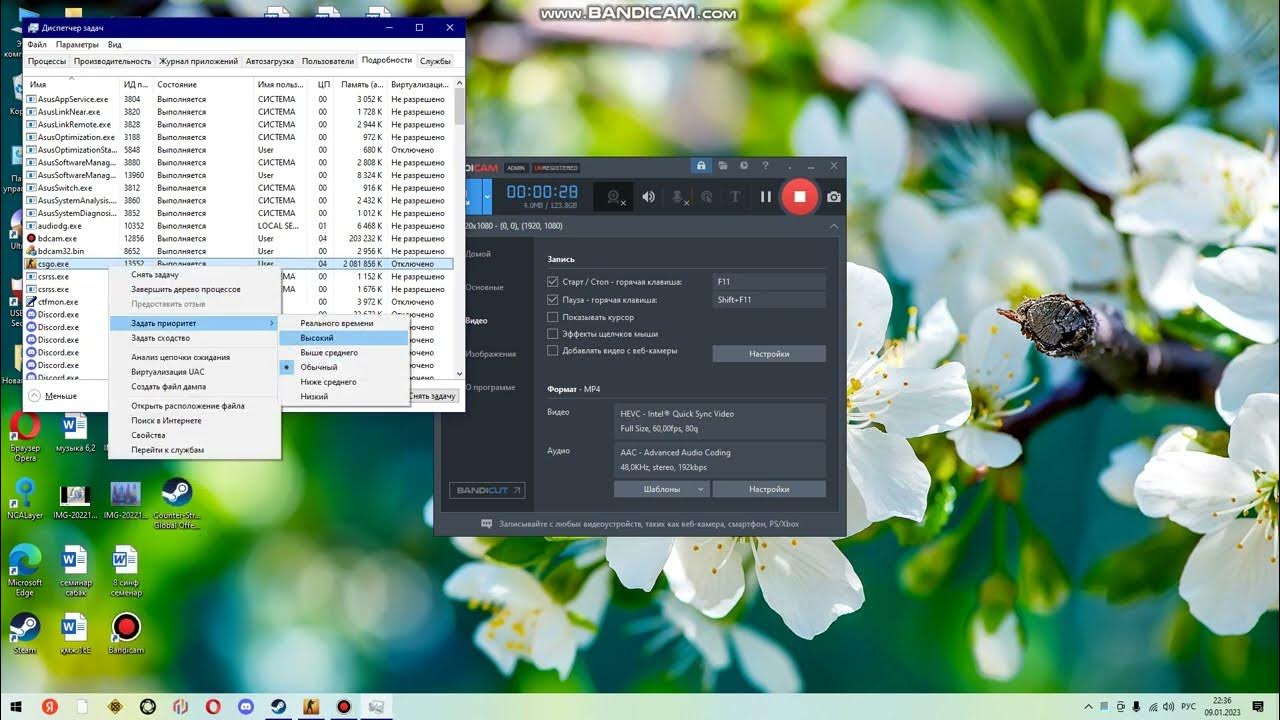Open Изображения section in Bandicam sidebar
The height and width of the screenshot is (720, 1280).
490,354
